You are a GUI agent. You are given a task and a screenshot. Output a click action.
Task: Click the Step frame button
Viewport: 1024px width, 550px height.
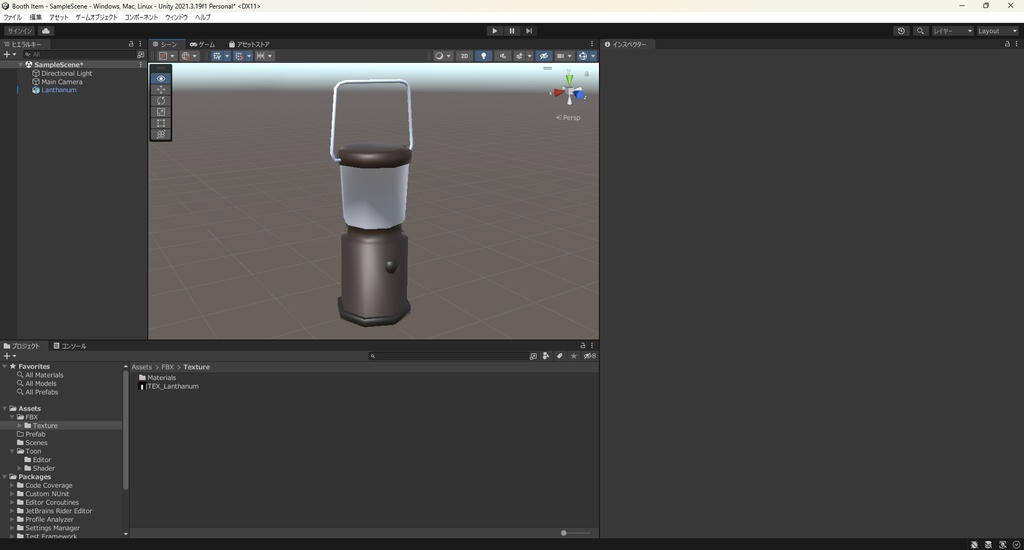pyautogui.click(x=529, y=31)
